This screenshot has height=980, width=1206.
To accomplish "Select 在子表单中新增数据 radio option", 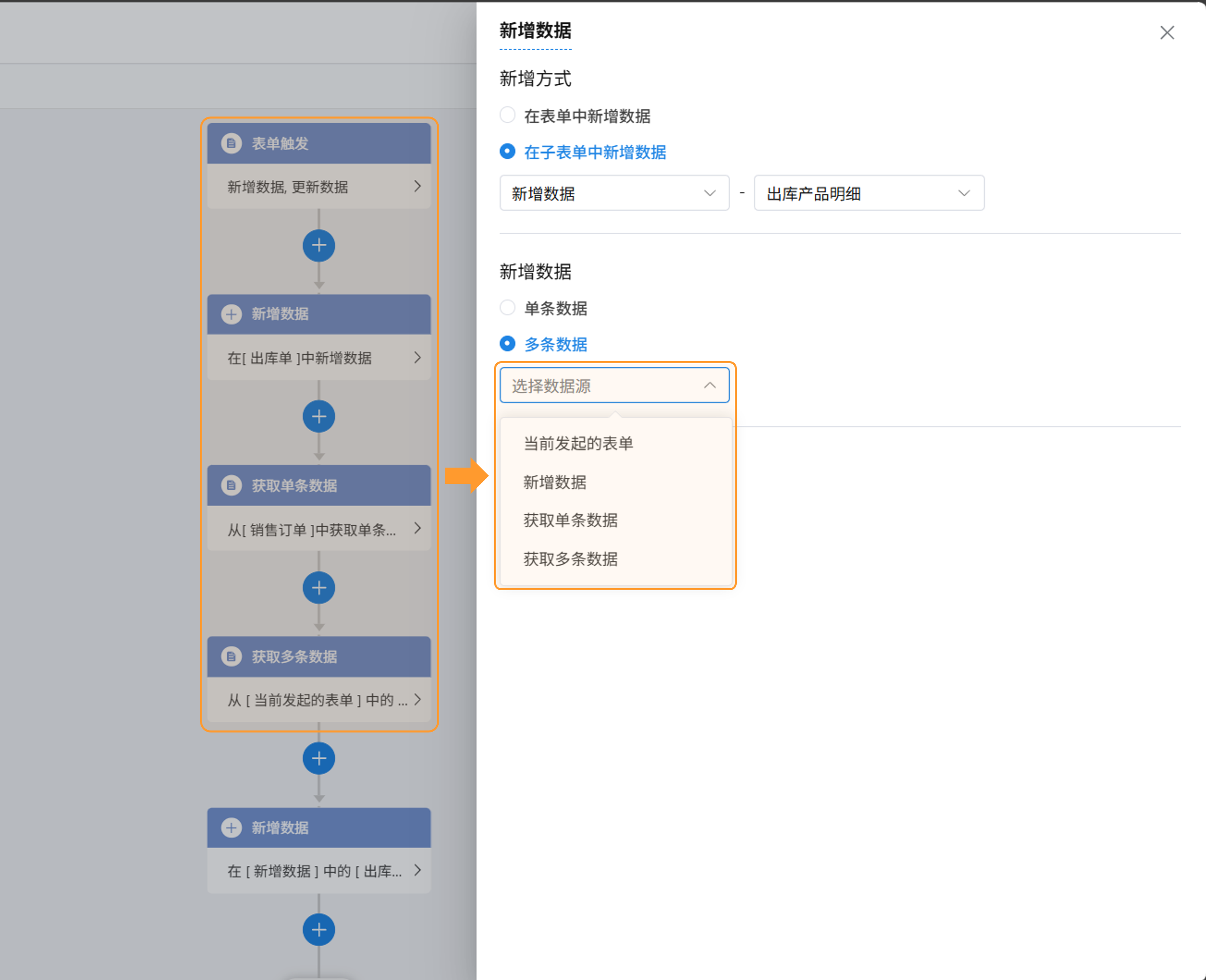I will click(x=507, y=151).
